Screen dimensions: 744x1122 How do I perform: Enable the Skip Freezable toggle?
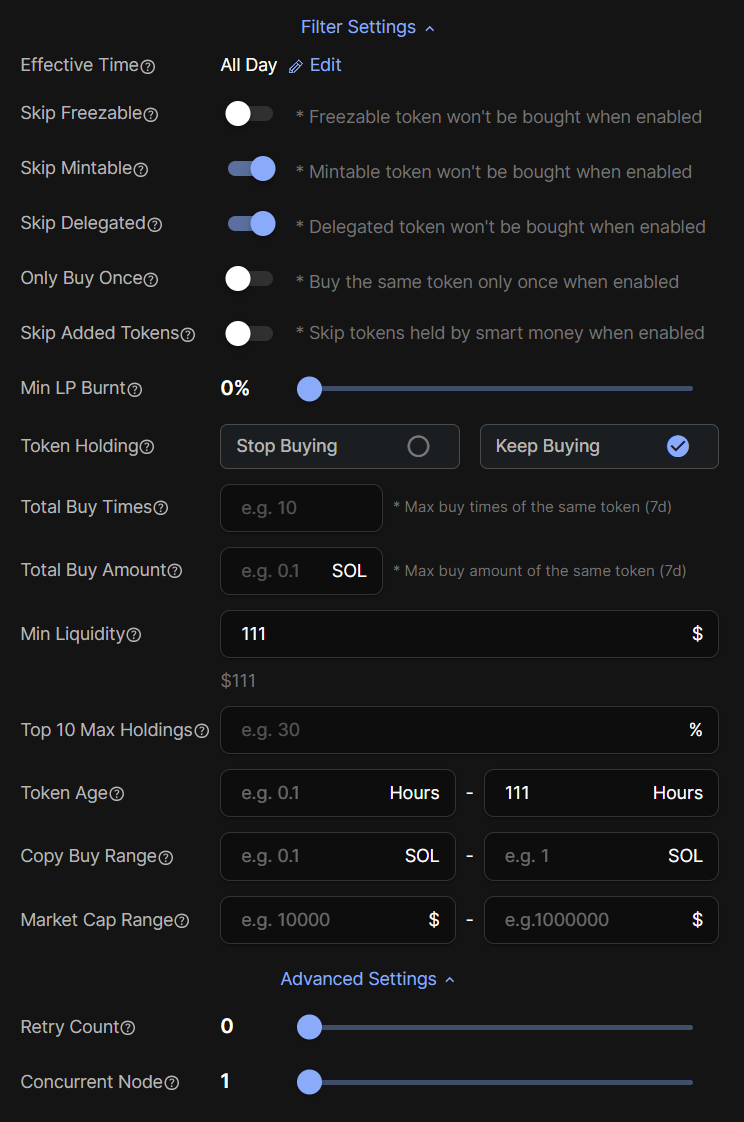(x=250, y=114)
